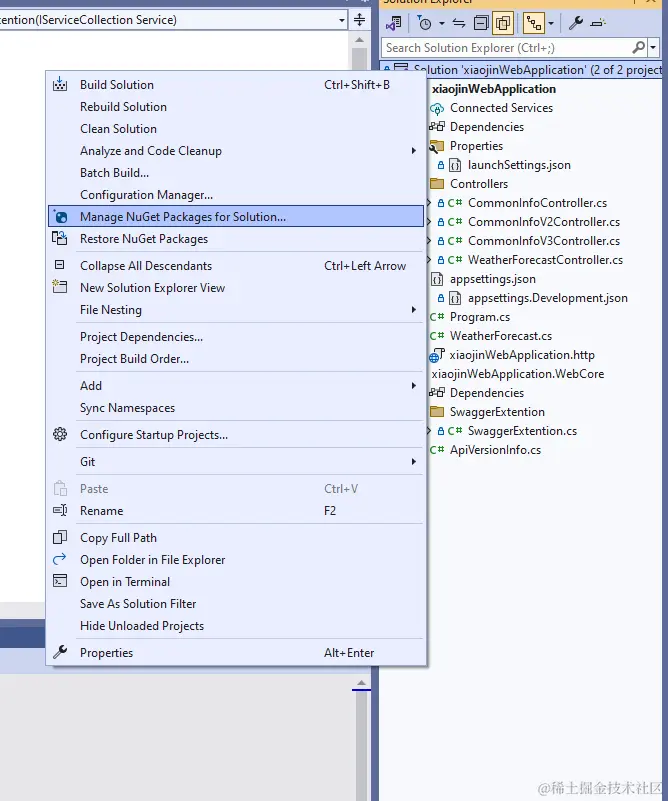The height and width of the screenshot is (801, 668).
Task: Expand the Add submenu
Action: tap(236, 386)
